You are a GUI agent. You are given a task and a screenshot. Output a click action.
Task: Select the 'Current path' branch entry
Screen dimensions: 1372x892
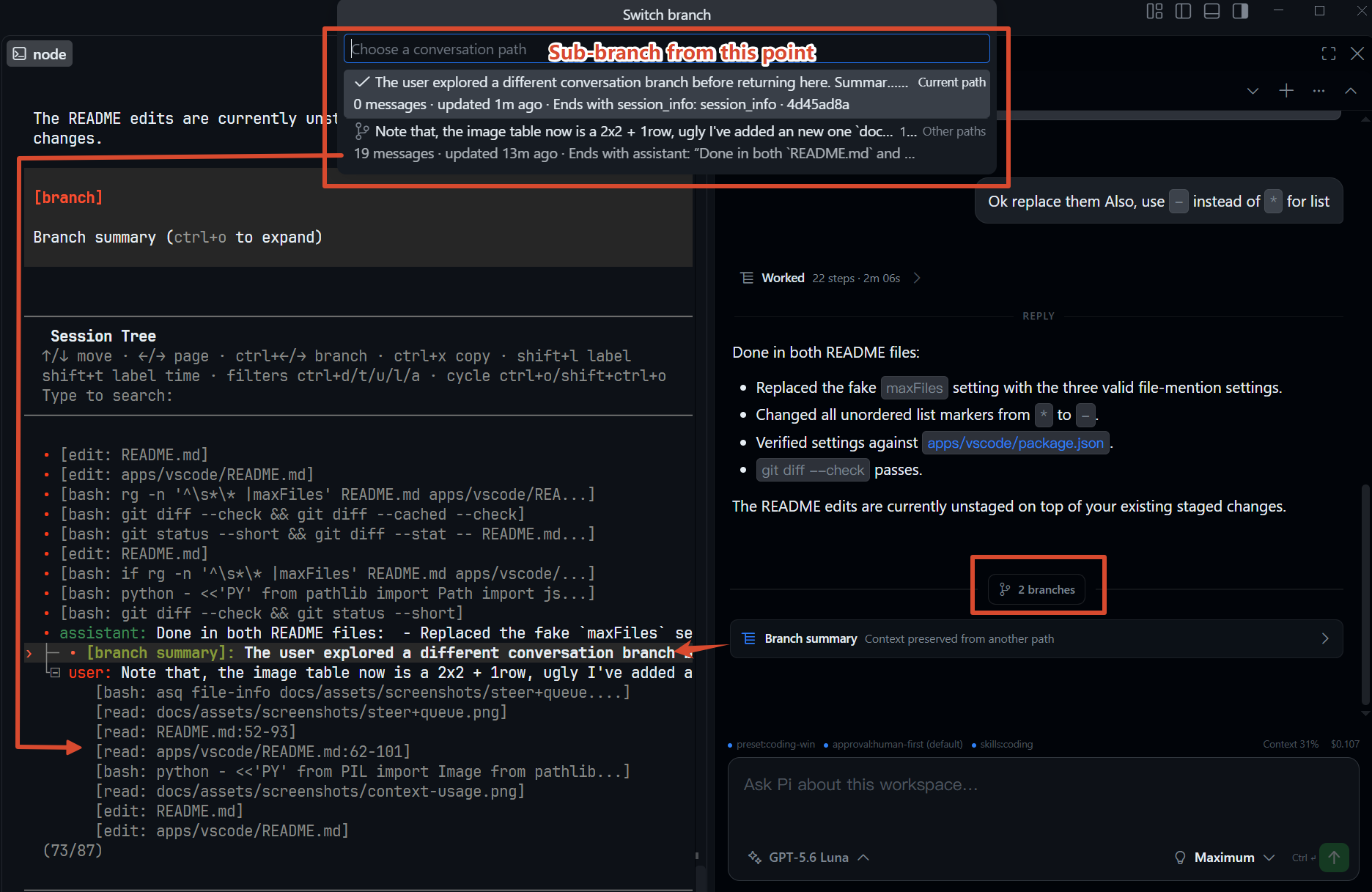pyautogui.click(x=666, y=93)
